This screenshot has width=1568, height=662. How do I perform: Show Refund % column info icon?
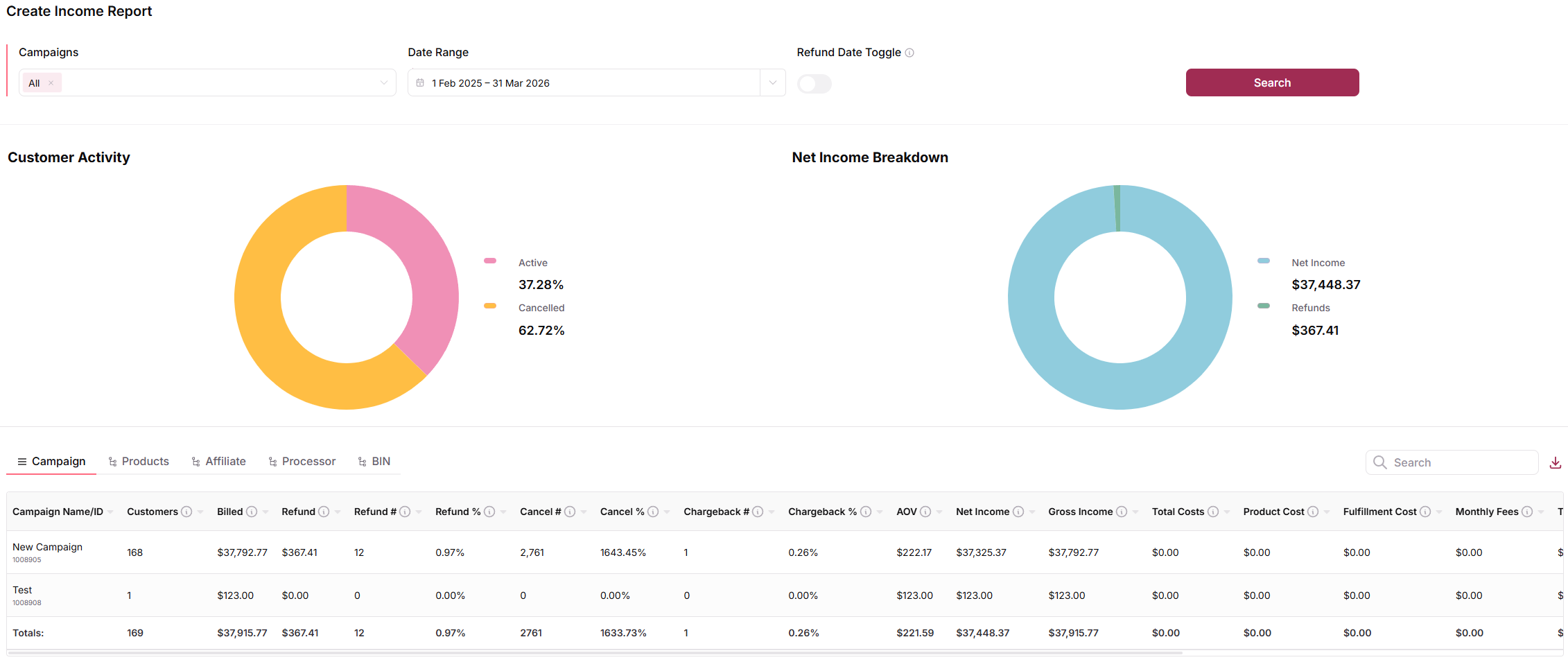(489, 512)
